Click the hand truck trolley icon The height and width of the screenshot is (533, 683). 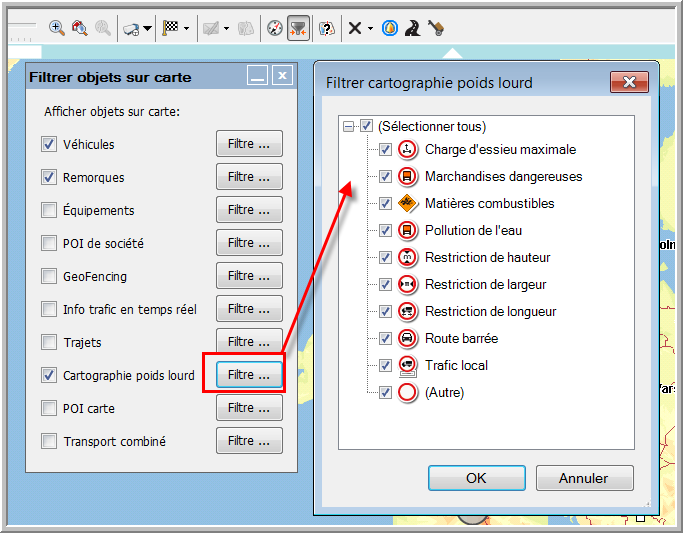(436, 28)
